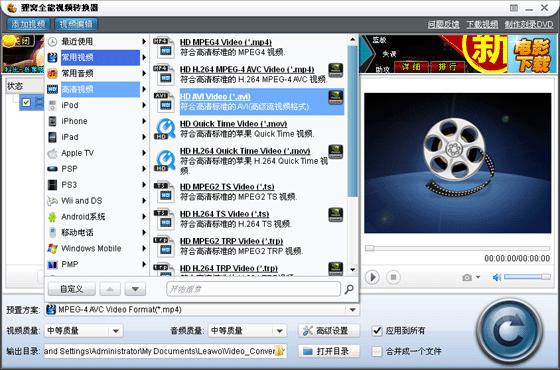
Task: Uncheck the video file item checkbox
Action: tap(26, 103)
